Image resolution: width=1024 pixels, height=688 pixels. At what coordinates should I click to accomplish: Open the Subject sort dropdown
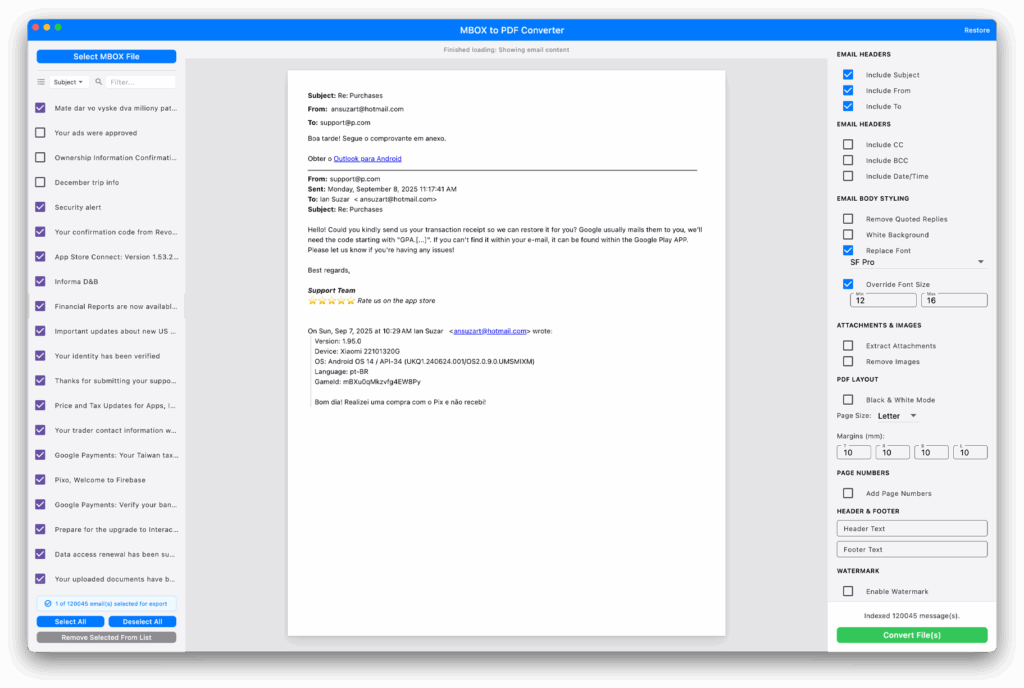(x=69, y=82)
